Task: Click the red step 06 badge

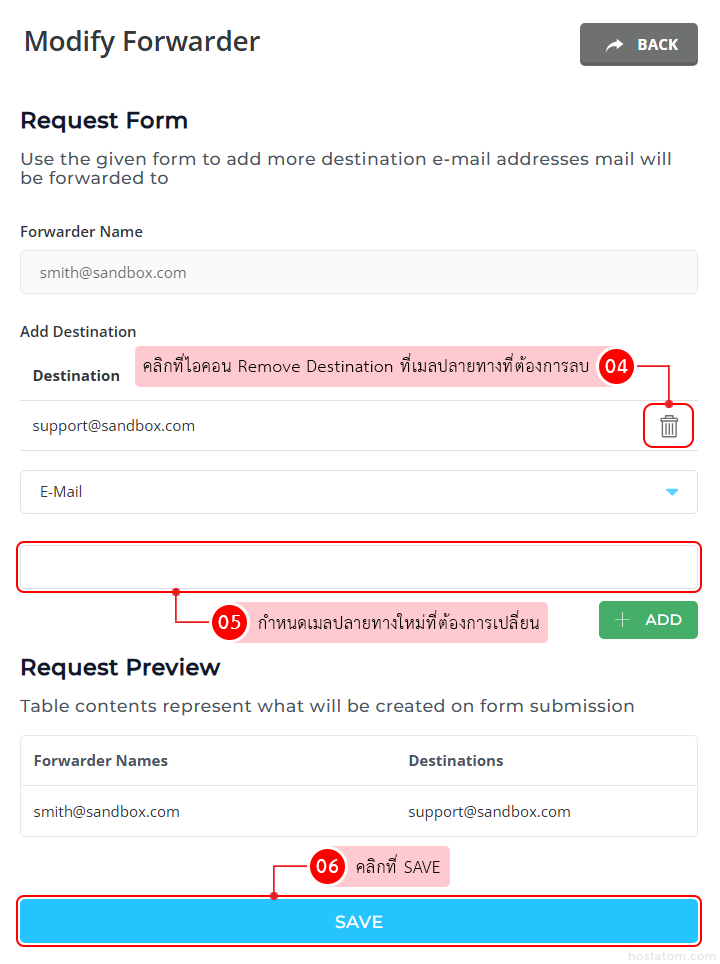Action: (x=327, y=866)
